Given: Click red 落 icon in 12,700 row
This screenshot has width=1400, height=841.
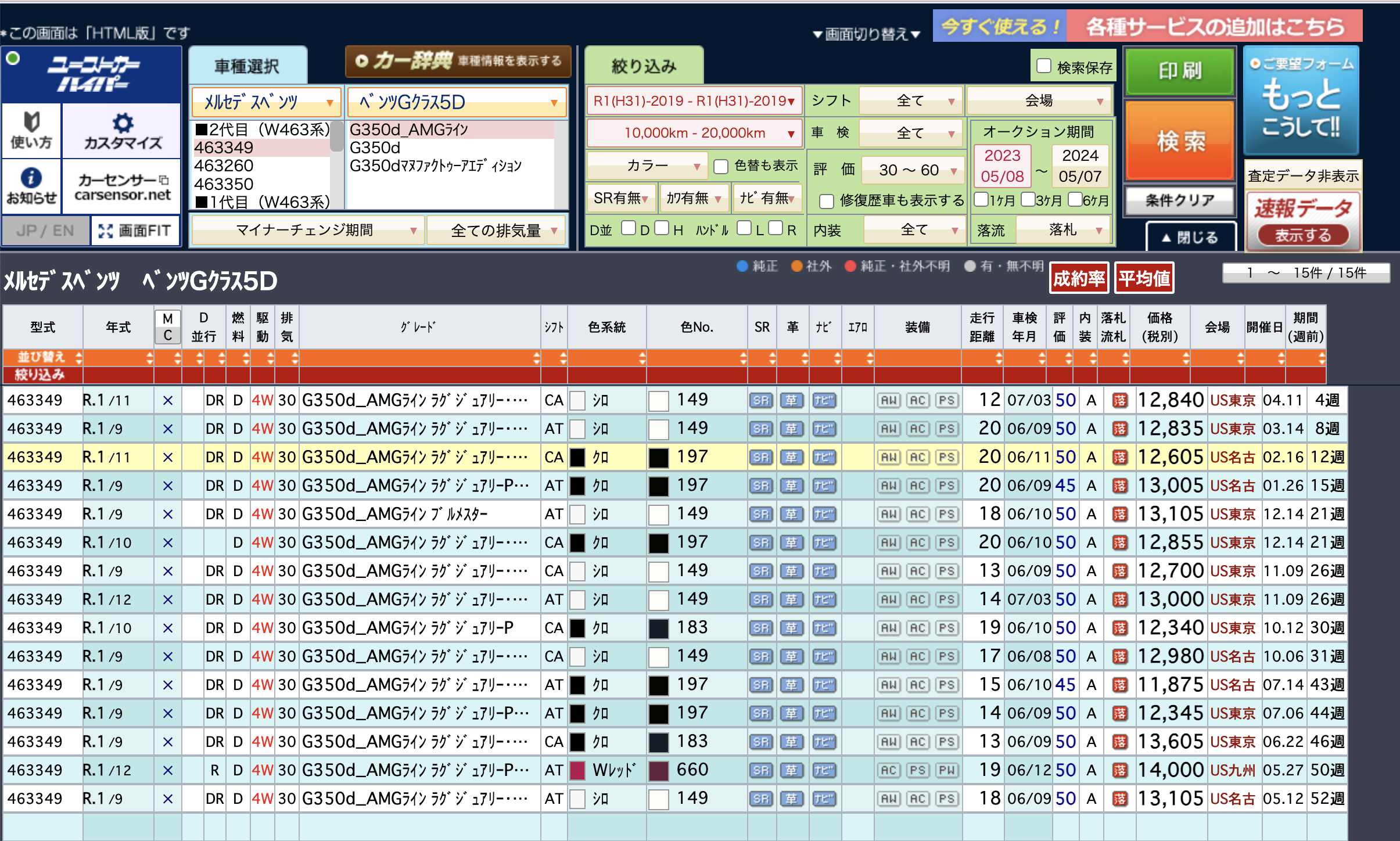Looking at the screenshot, I should tap(1119, 571).
